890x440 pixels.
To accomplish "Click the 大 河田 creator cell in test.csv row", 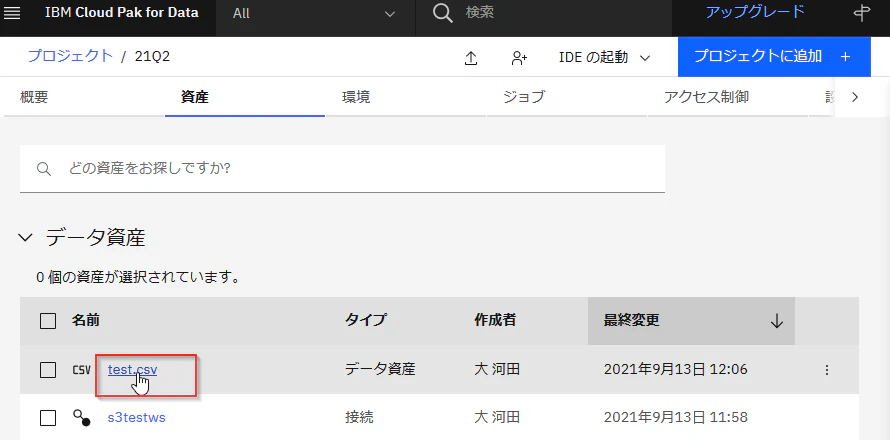I will (497, 370).
